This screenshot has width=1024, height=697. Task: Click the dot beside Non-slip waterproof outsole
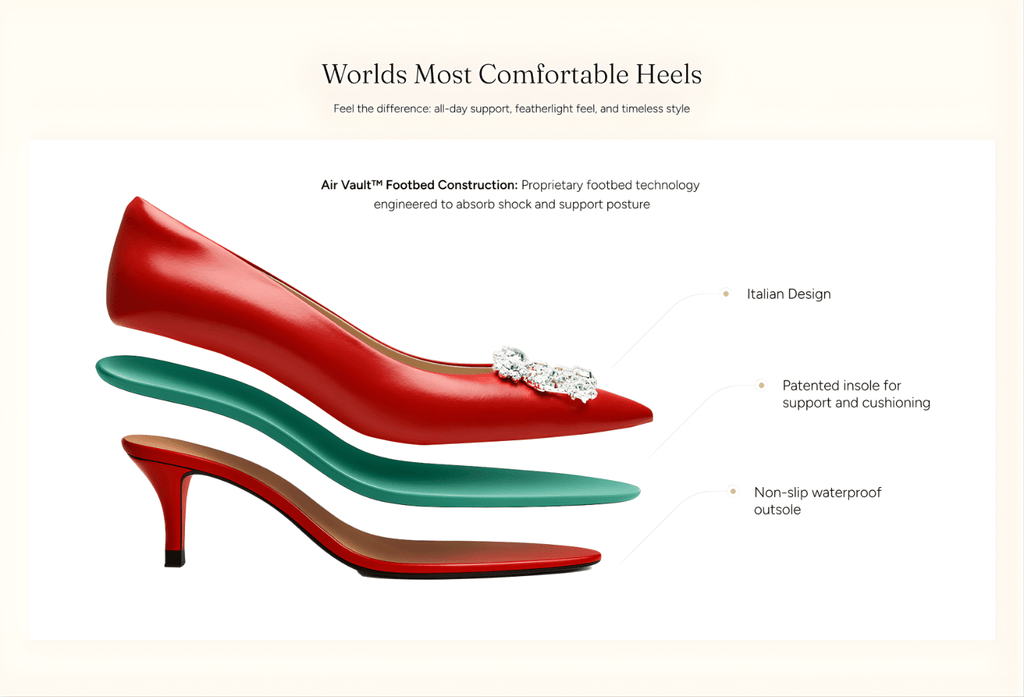pyautogui.click(x=733, y=492)
